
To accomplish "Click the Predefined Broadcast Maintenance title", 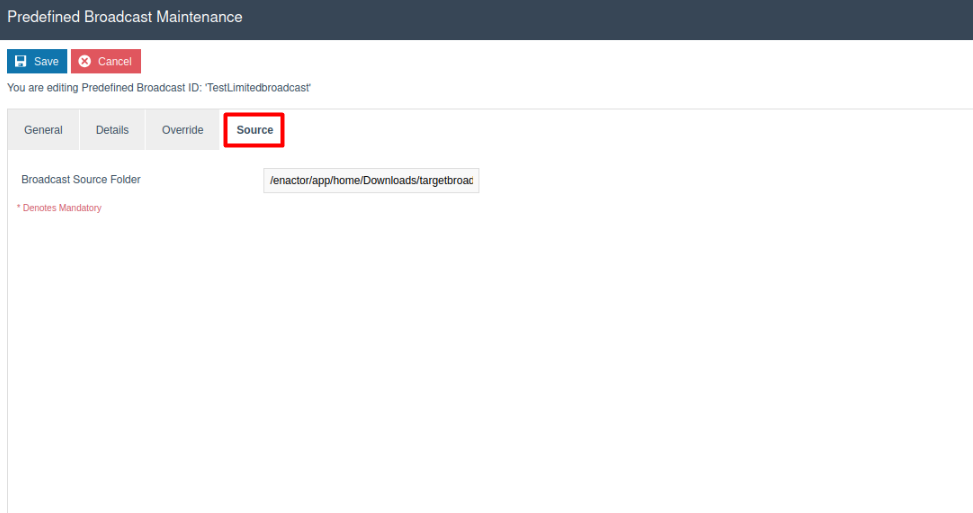I will [x=124, y=17].
